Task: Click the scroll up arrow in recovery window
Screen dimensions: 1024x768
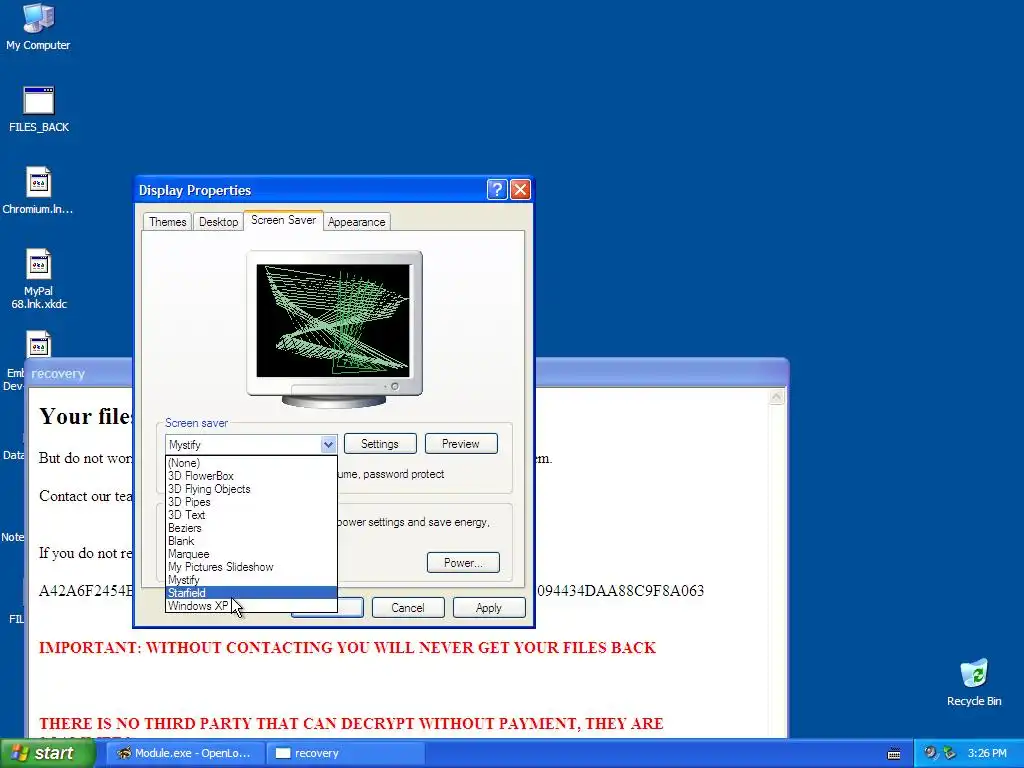Action: click(x=776, y=397)
